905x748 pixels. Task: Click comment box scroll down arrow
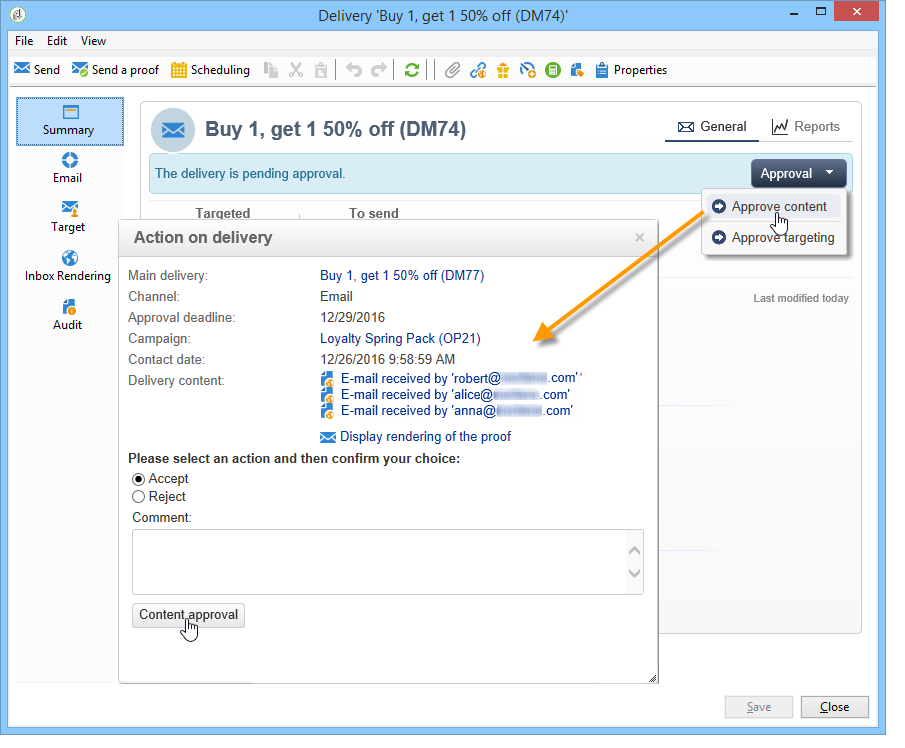pos(635,574)
